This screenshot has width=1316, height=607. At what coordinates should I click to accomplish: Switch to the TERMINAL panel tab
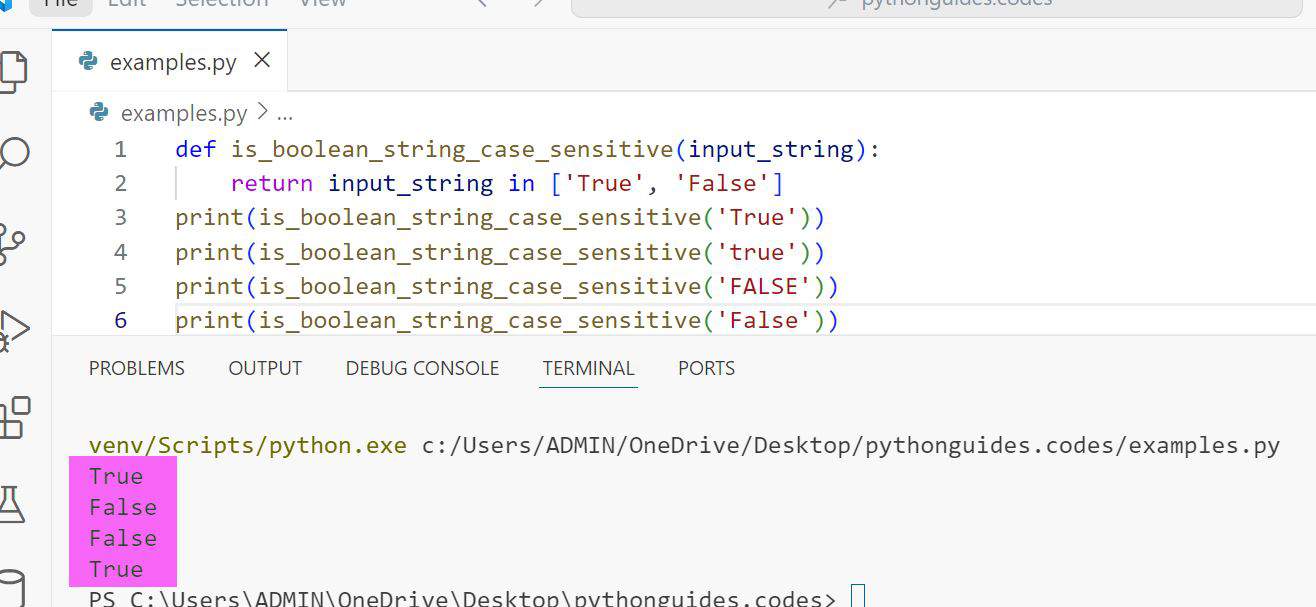coord(588,368)
